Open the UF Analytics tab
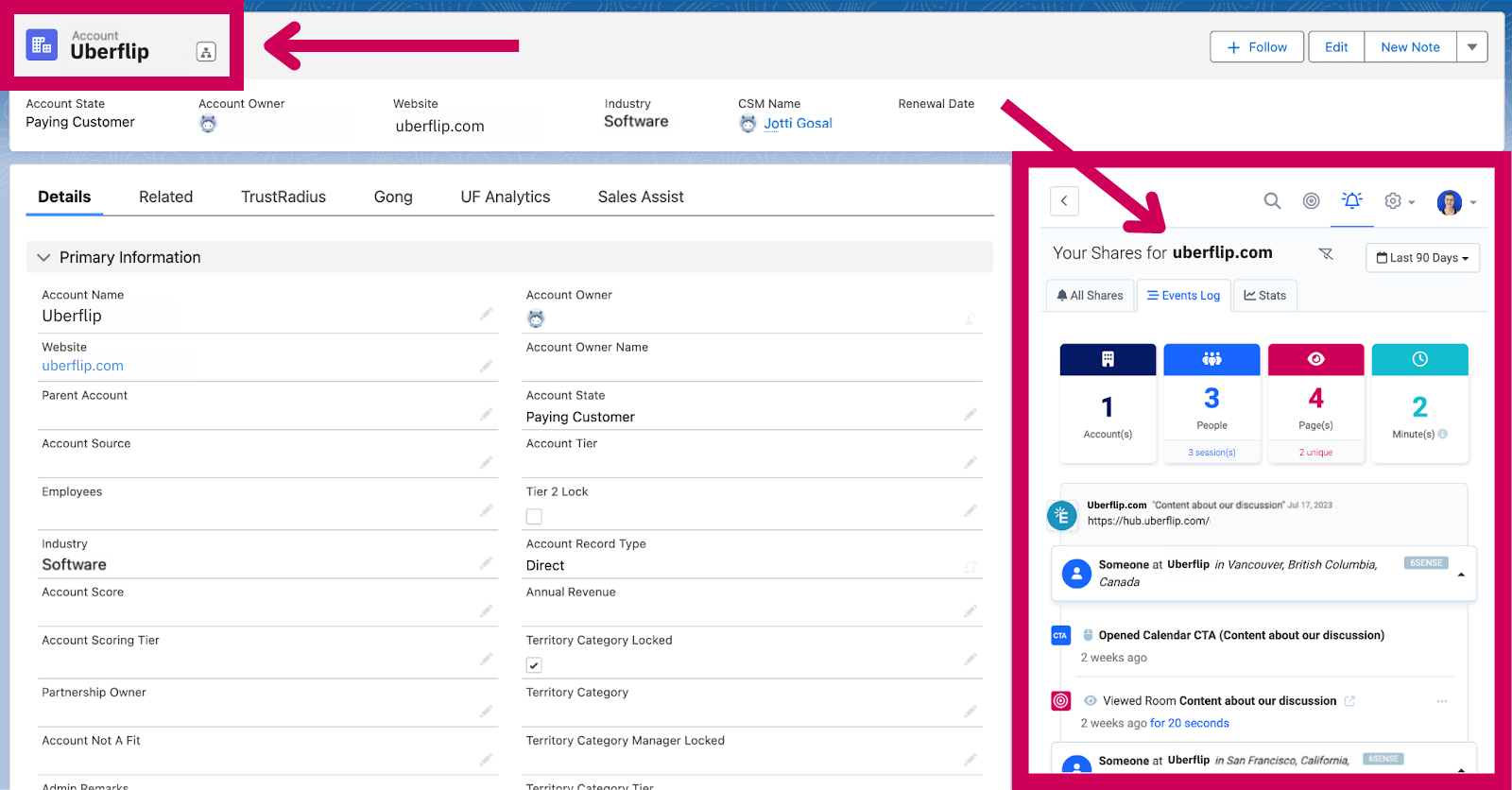 [x=506, y=197]
